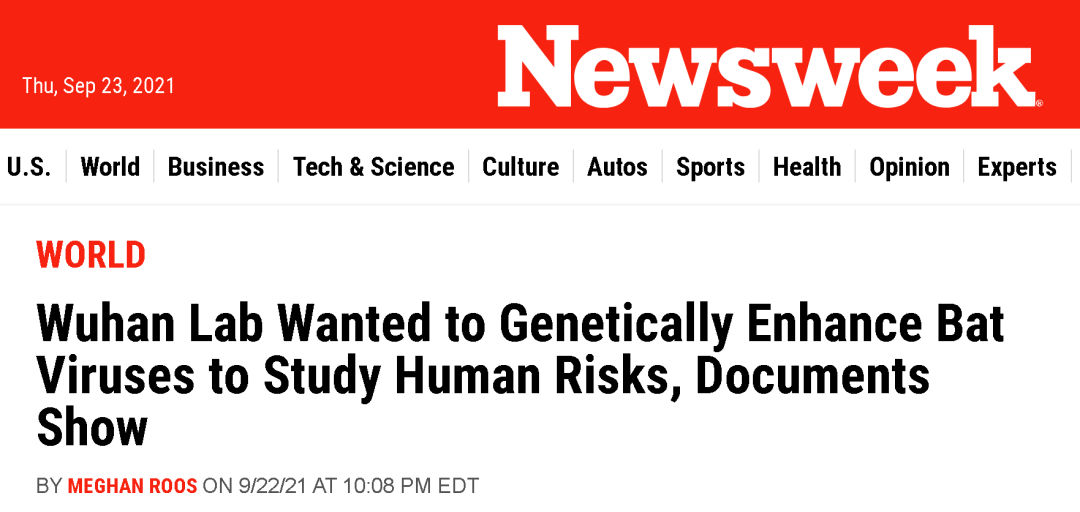The image size is (1080, 512).
Task: Open the Sports section
Action: [x=710, y=167]
